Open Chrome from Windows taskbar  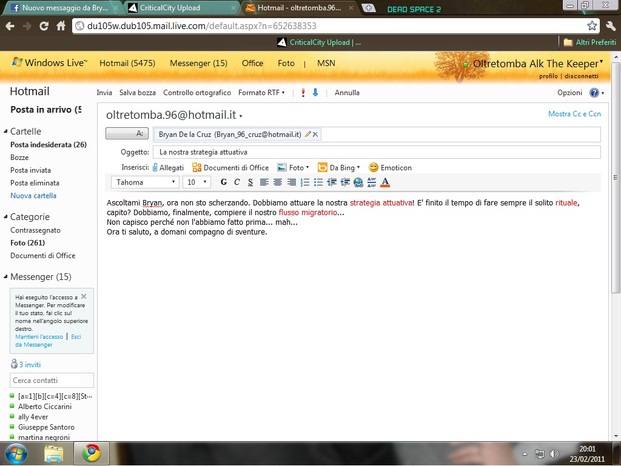coord(91,453)
